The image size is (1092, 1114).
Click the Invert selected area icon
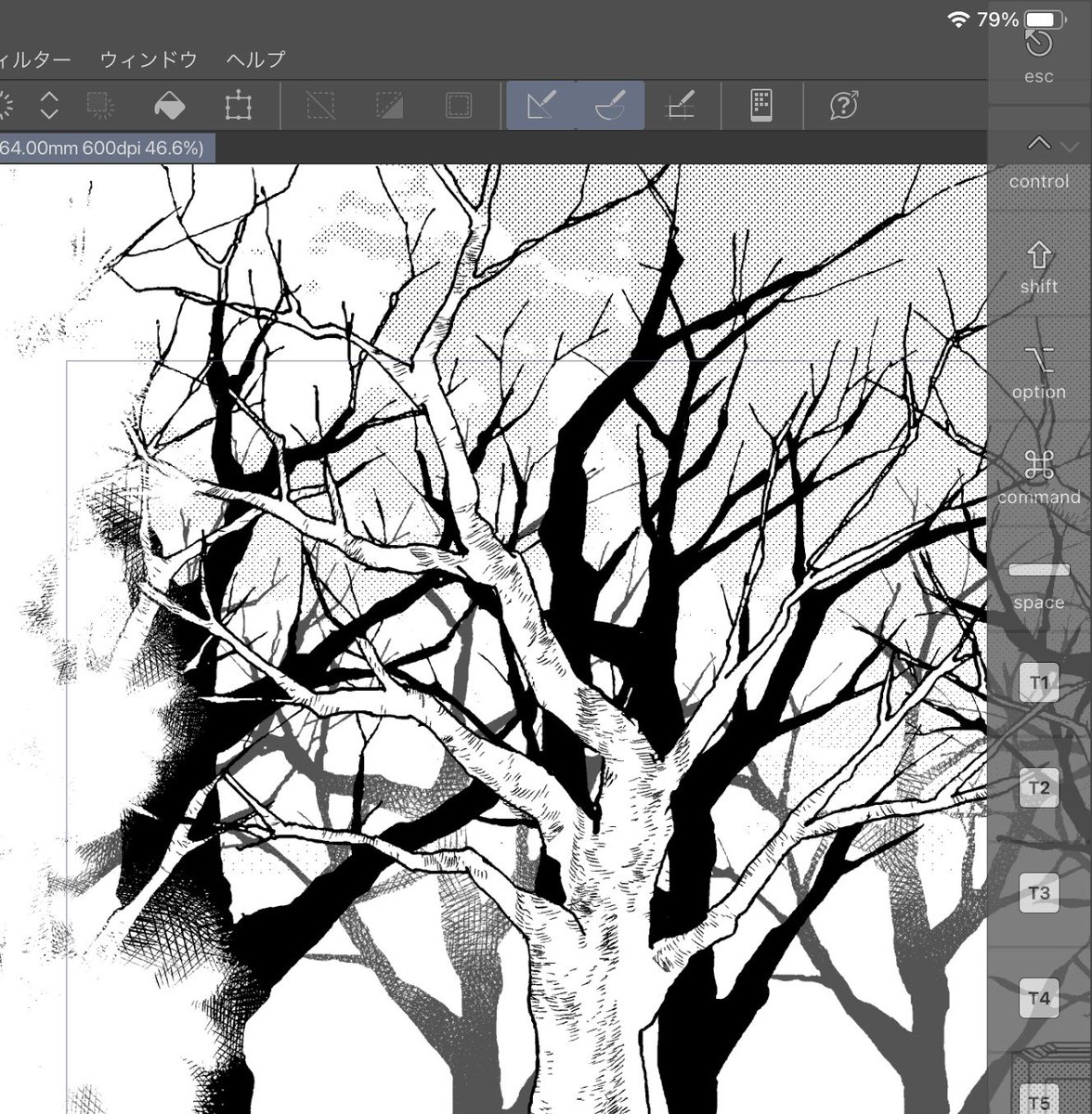click(x=389, y=105)
